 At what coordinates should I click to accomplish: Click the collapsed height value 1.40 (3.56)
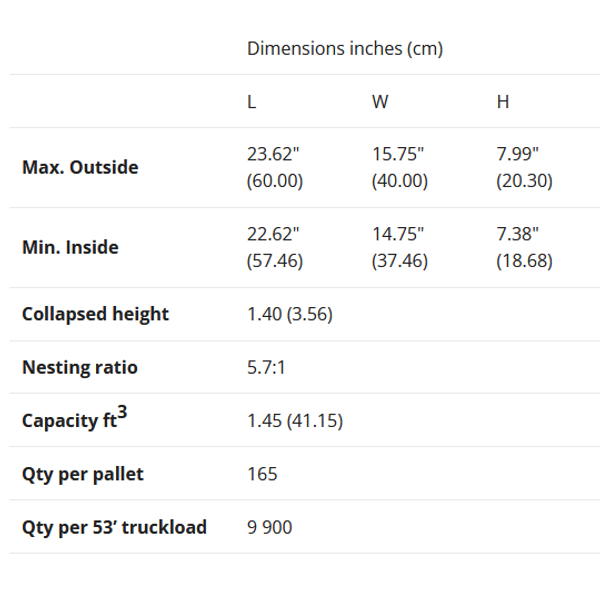[x=290, y=314]
